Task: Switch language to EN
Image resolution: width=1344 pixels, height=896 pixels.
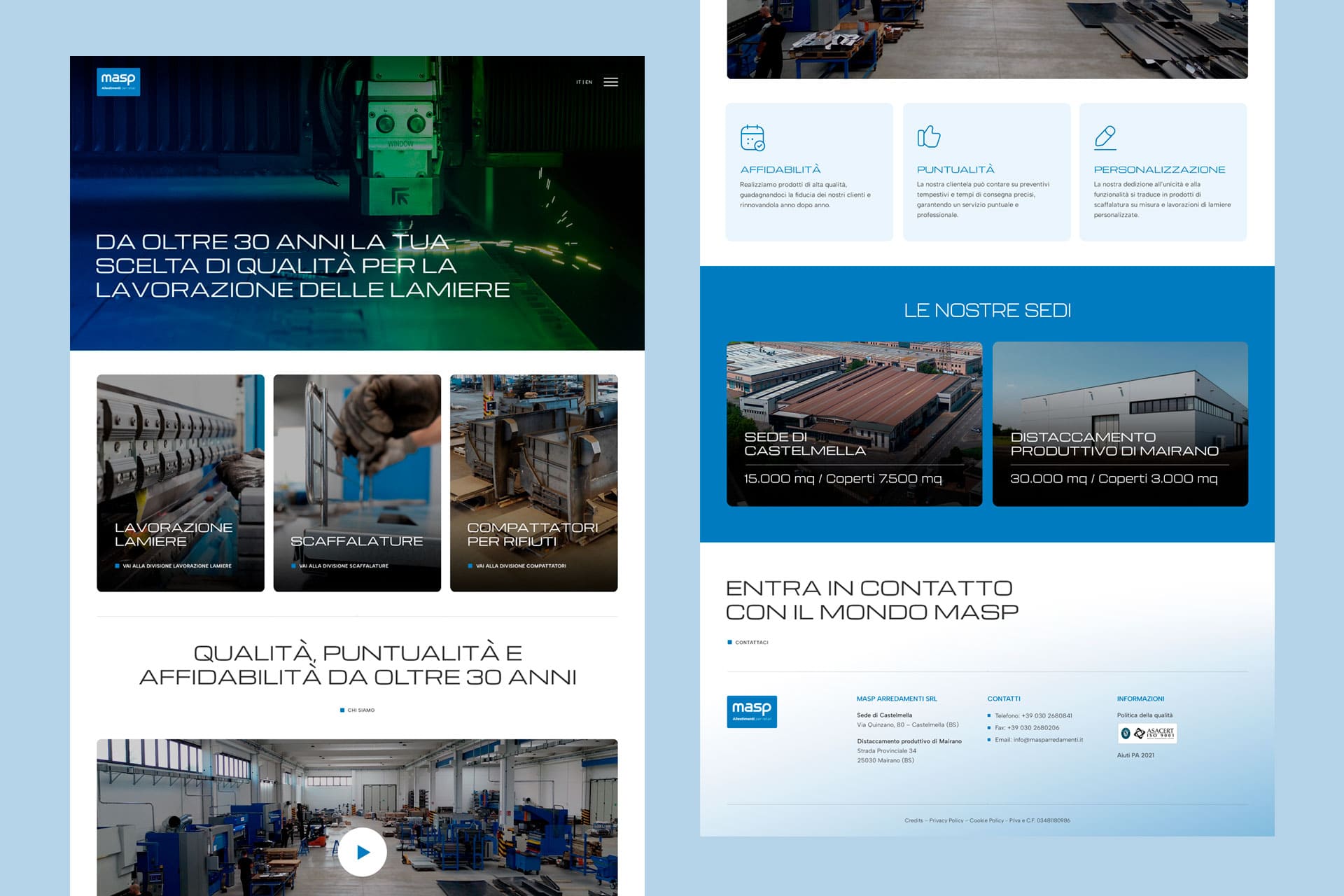Action: 589,82
